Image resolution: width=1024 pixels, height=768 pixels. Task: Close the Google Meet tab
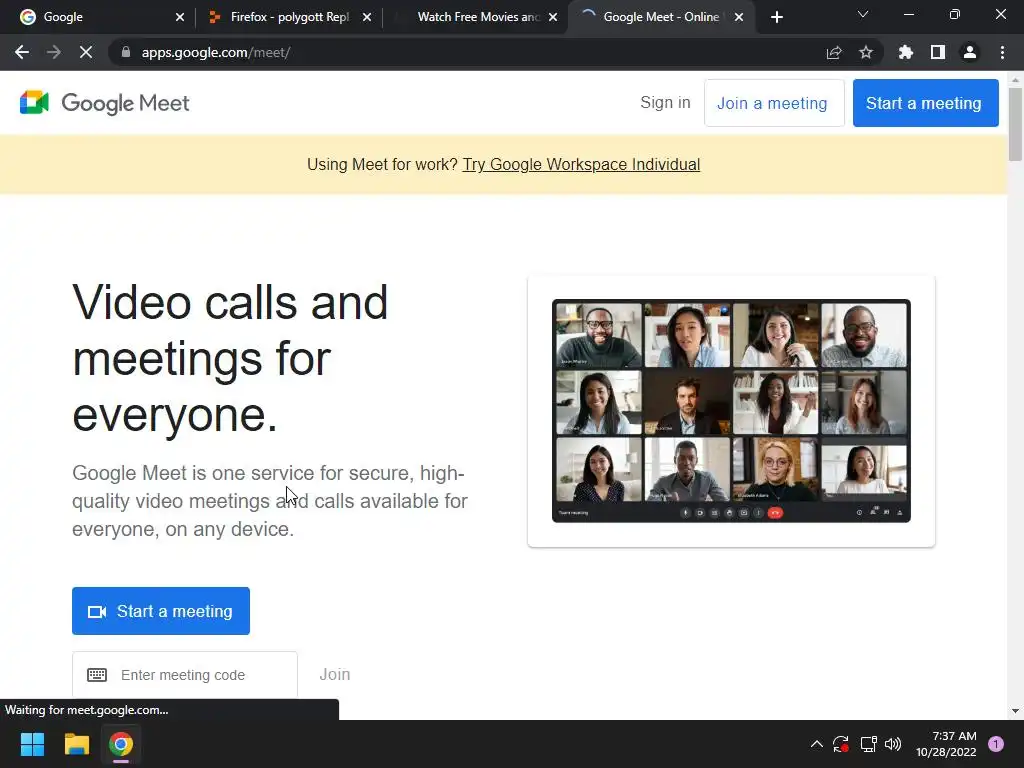point(739,17)
